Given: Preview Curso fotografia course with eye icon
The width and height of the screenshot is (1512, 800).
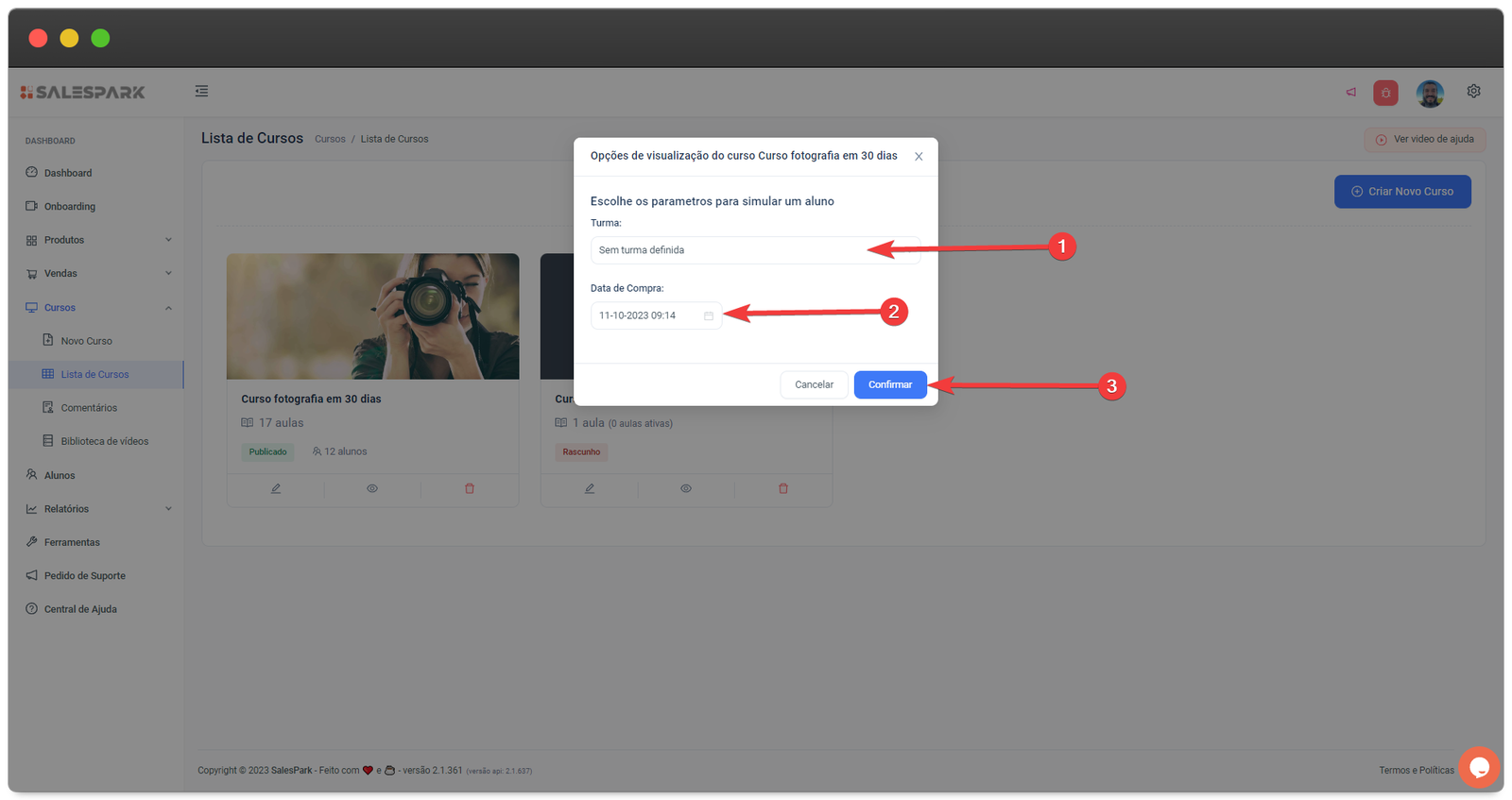Looking at the screenshot, I should [372, 488].
